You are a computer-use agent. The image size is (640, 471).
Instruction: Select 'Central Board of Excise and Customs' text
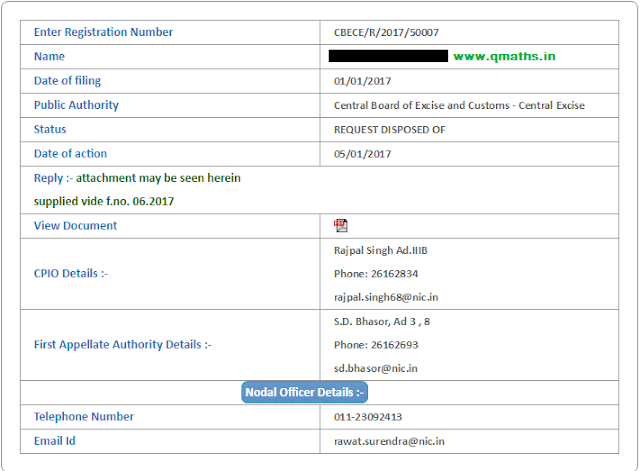click(422, 106)
